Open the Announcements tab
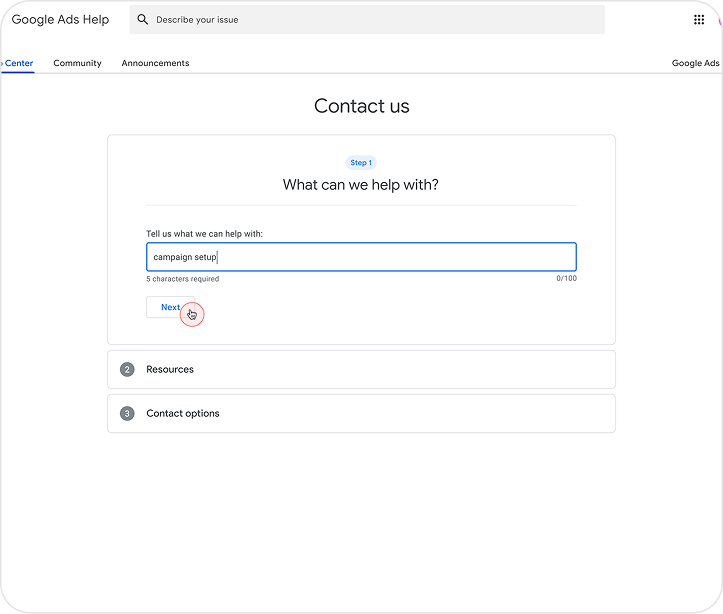Image resolution: width=723 pixels, height=614 pixels. pos(155,63)
